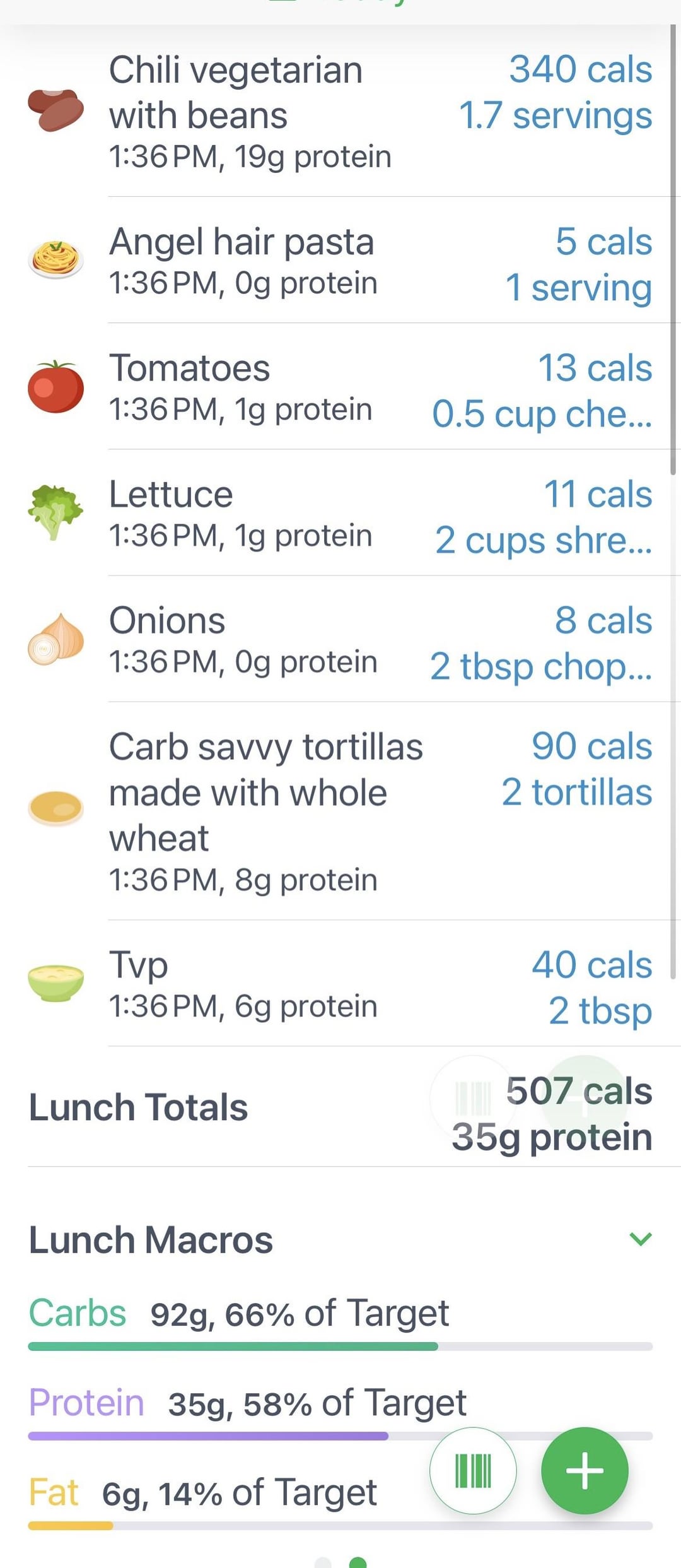Select the tomato icon
This screenshot has width=681, height=1568.
coord(55,386)
